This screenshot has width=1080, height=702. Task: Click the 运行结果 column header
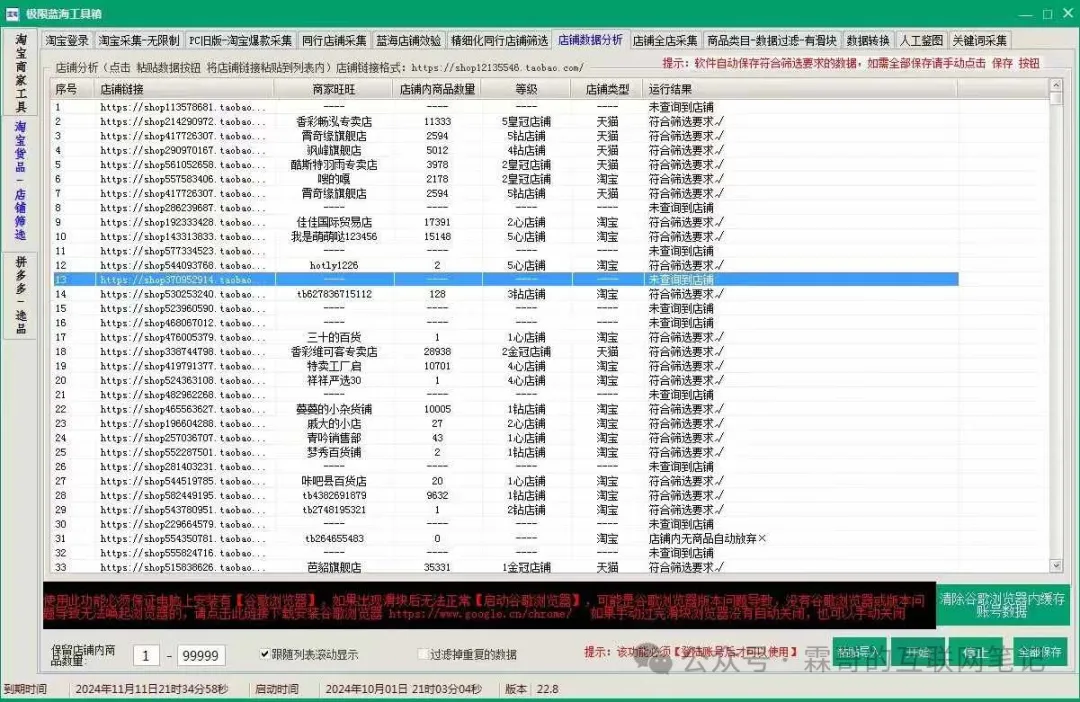tap(672, 89)
